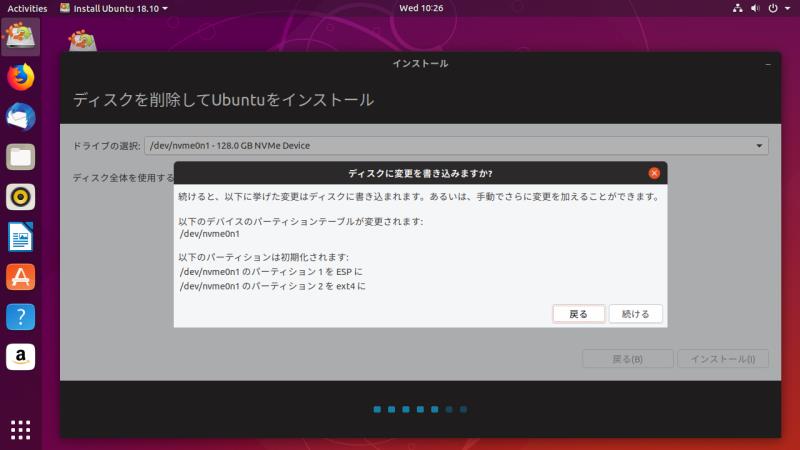This screenshot has height=450, width=800.
Task: Minimize the installer window
Action: point(768,64)
